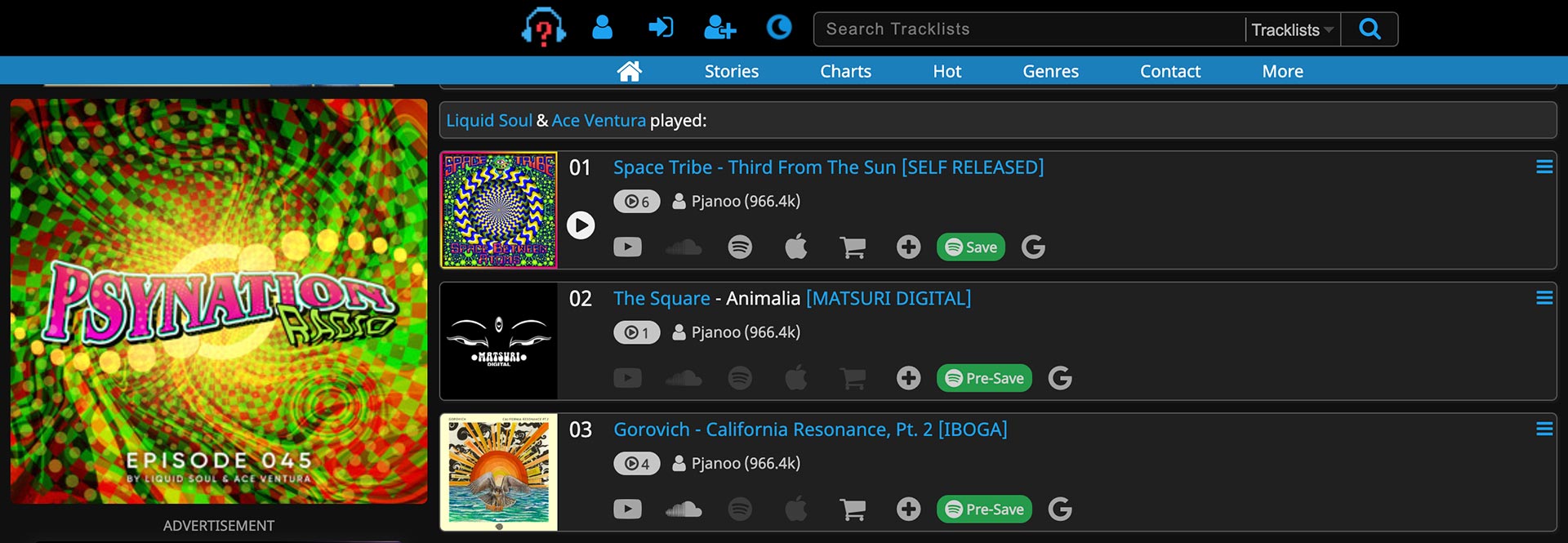Click Space Tribe track cover thumbnail
The height and width of the screenshot is (543, 1568).
(499, 210)
